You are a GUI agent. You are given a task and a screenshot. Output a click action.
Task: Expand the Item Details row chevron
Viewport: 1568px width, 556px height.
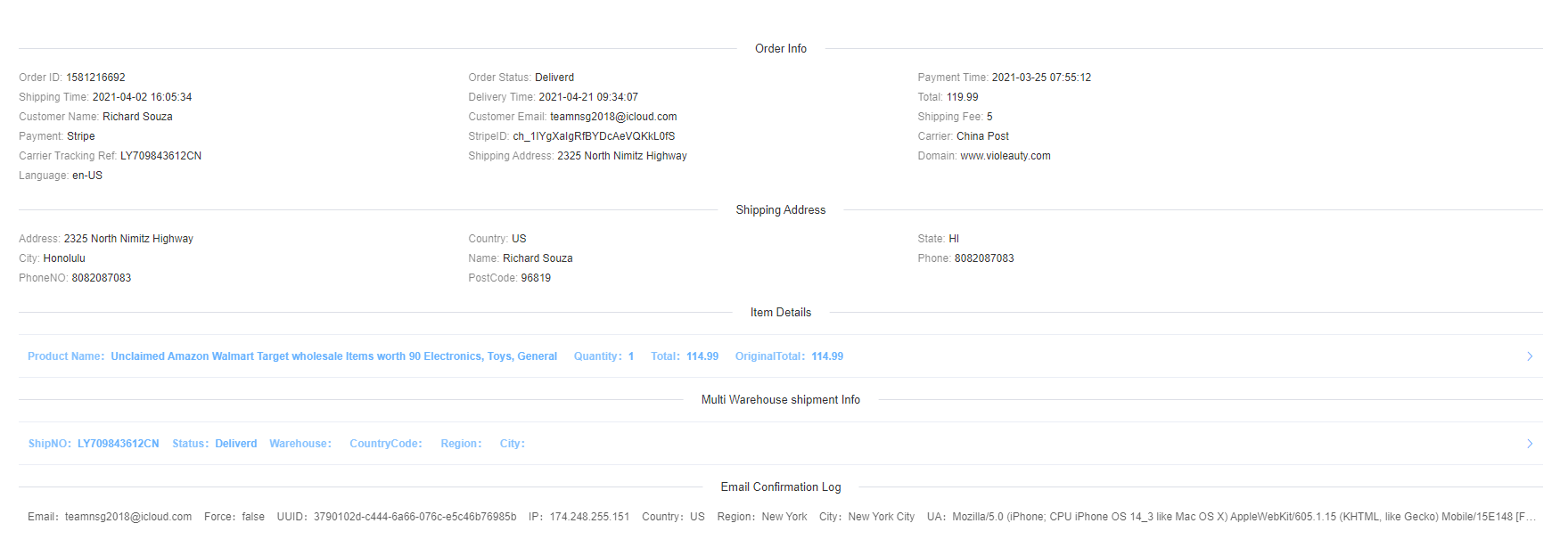1530,356
